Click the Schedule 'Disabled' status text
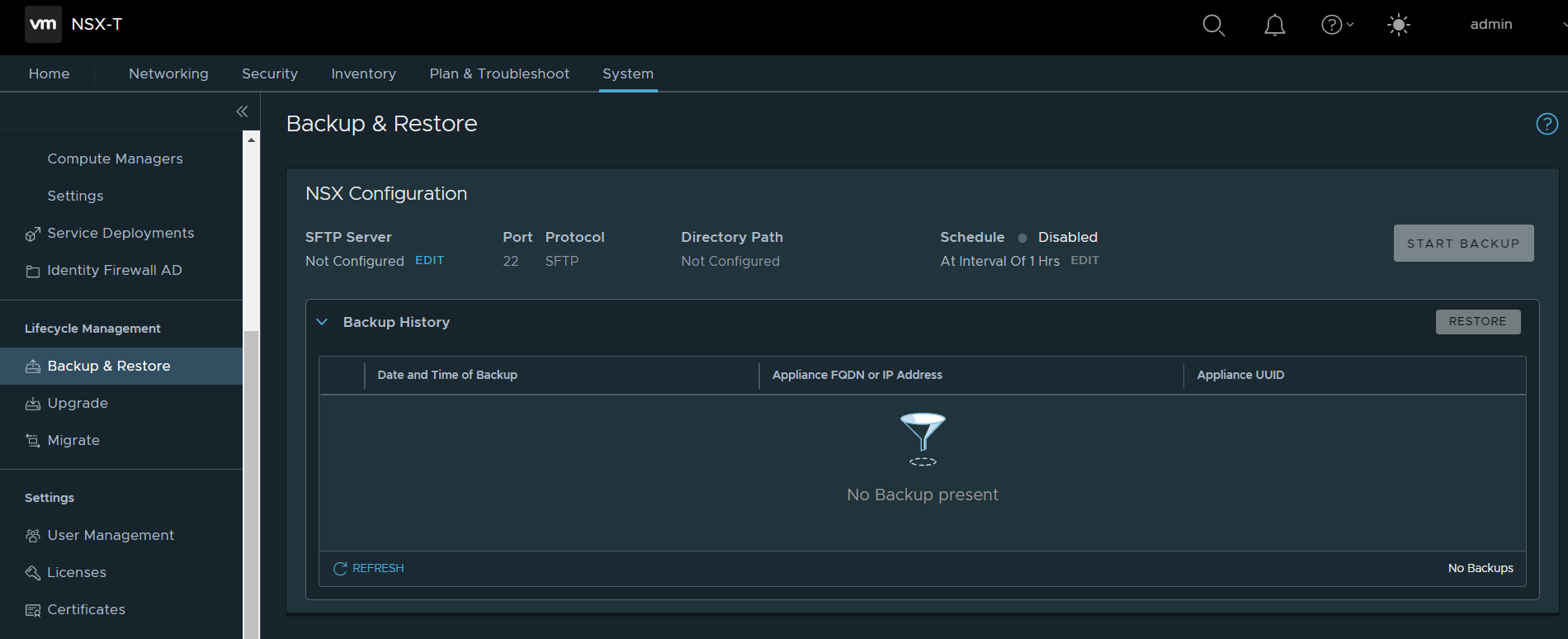Viewport: 1568px width, 639px height. 1067,237
